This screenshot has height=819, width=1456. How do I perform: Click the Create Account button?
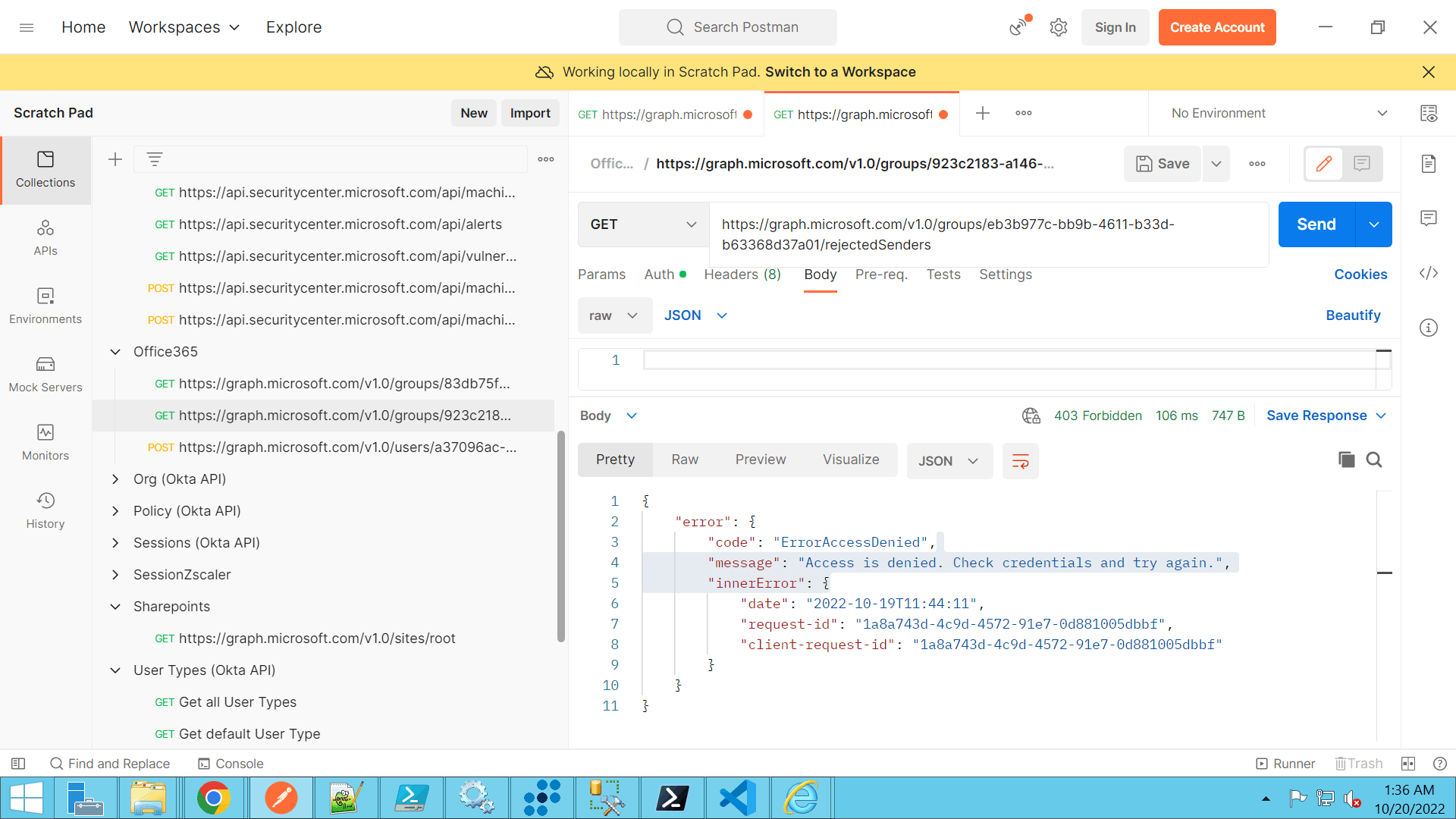pos(1217,27)
